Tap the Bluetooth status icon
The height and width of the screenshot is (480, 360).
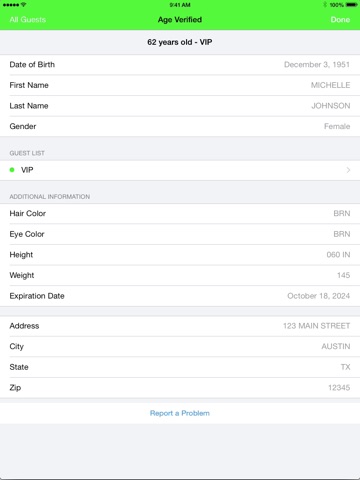tap(325, 5)
